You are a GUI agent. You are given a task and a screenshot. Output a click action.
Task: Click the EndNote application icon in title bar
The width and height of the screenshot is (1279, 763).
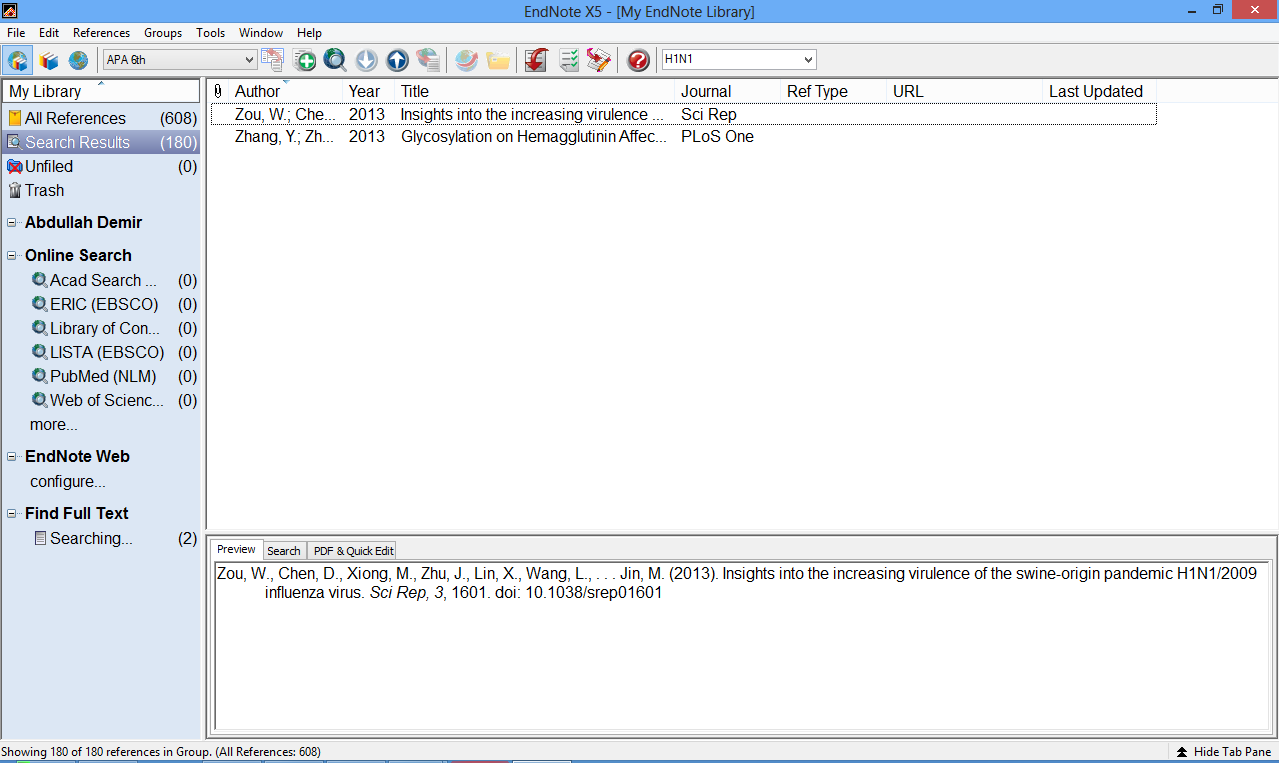pos(10,11)
